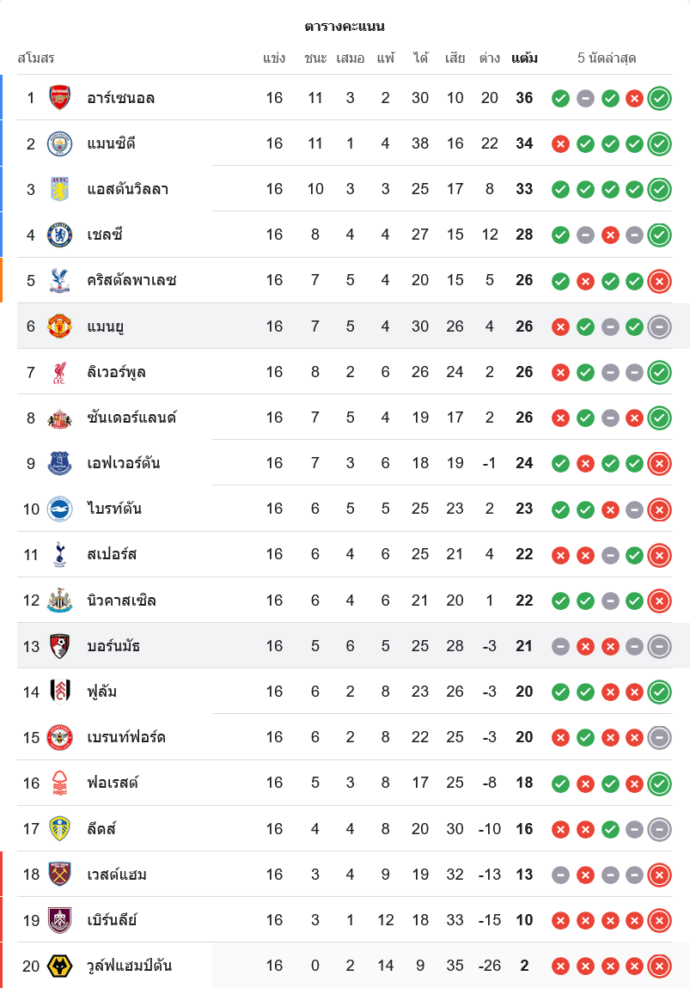
Task: Click the Aston Villa club crest
Action: coord(60,189)
